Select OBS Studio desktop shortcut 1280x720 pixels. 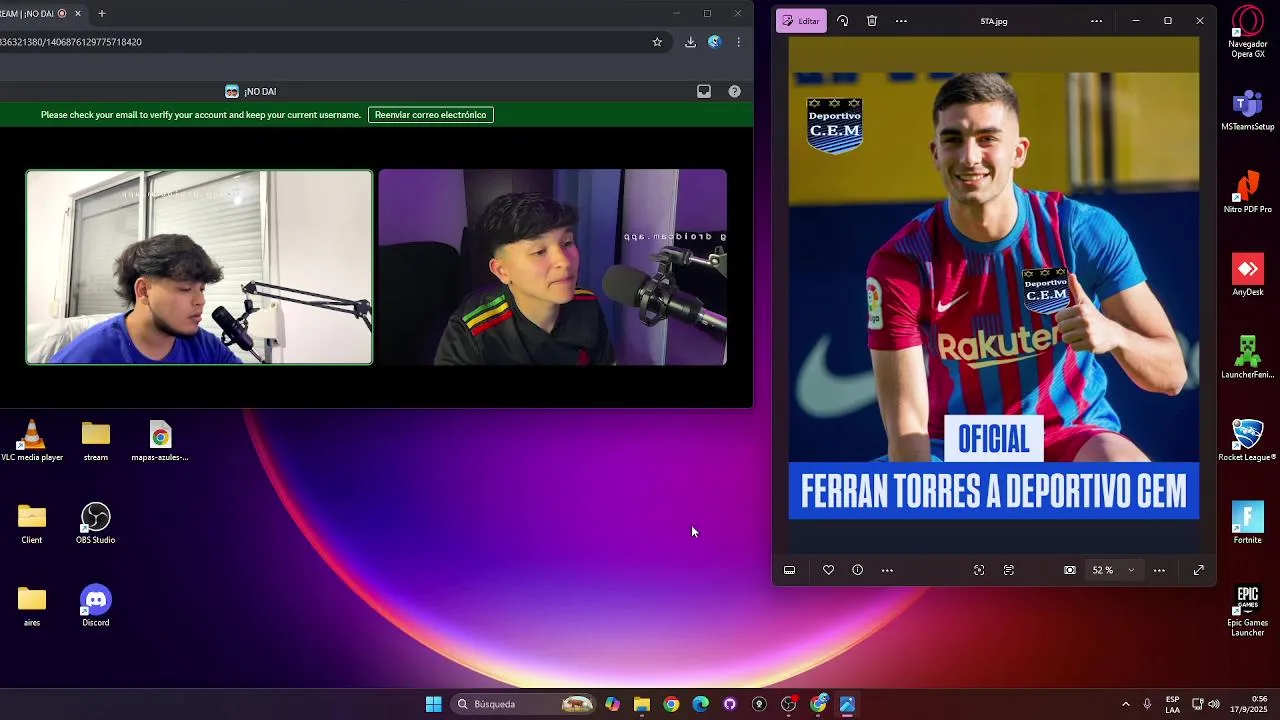pos(96,524)
